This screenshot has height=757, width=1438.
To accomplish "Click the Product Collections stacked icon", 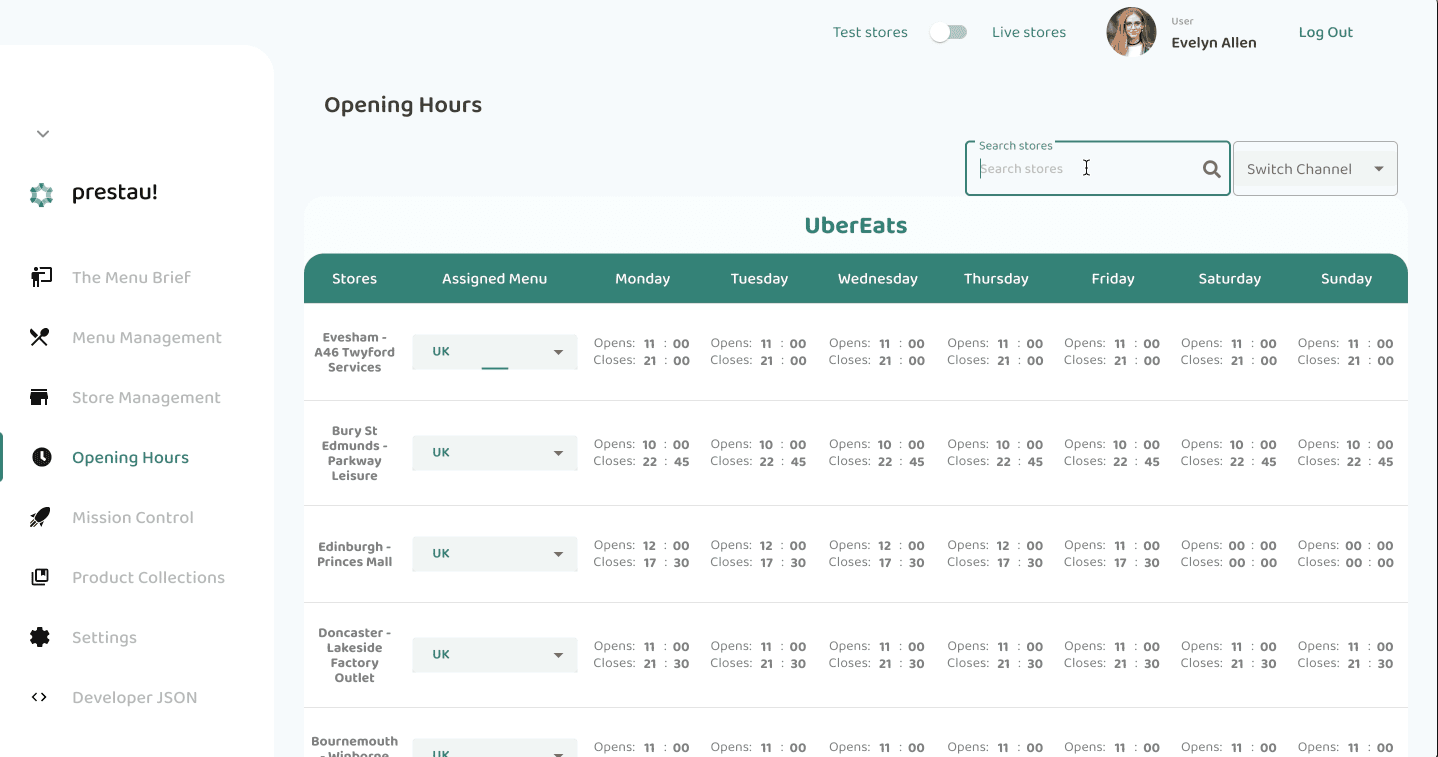I will tap(39, 577).
